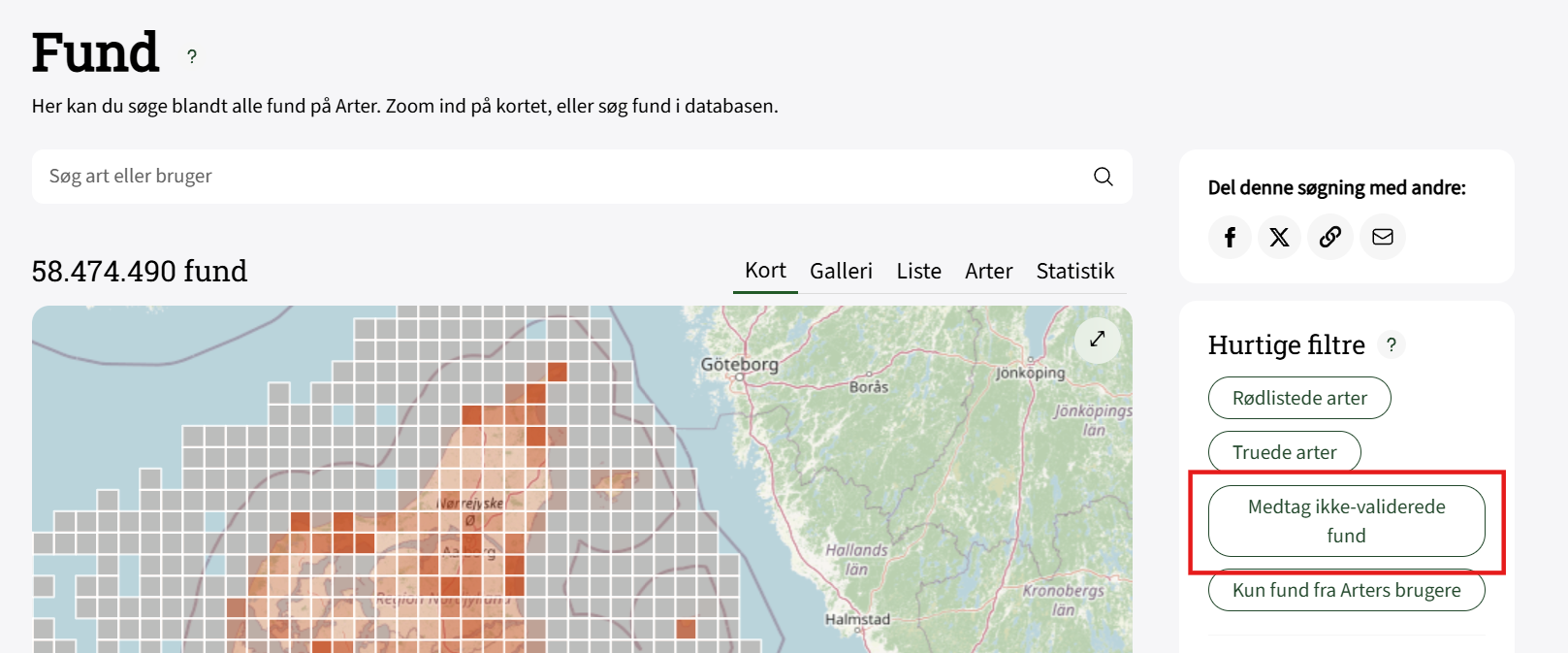Switch to the Galleri tab

842,271
